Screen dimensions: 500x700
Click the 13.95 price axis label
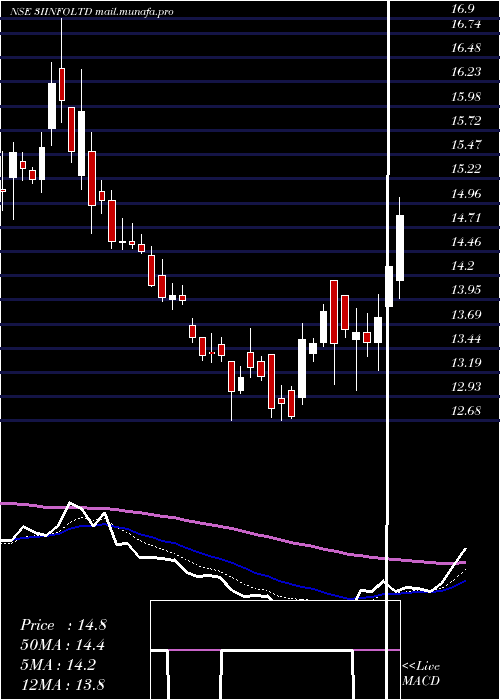[466, 290]
